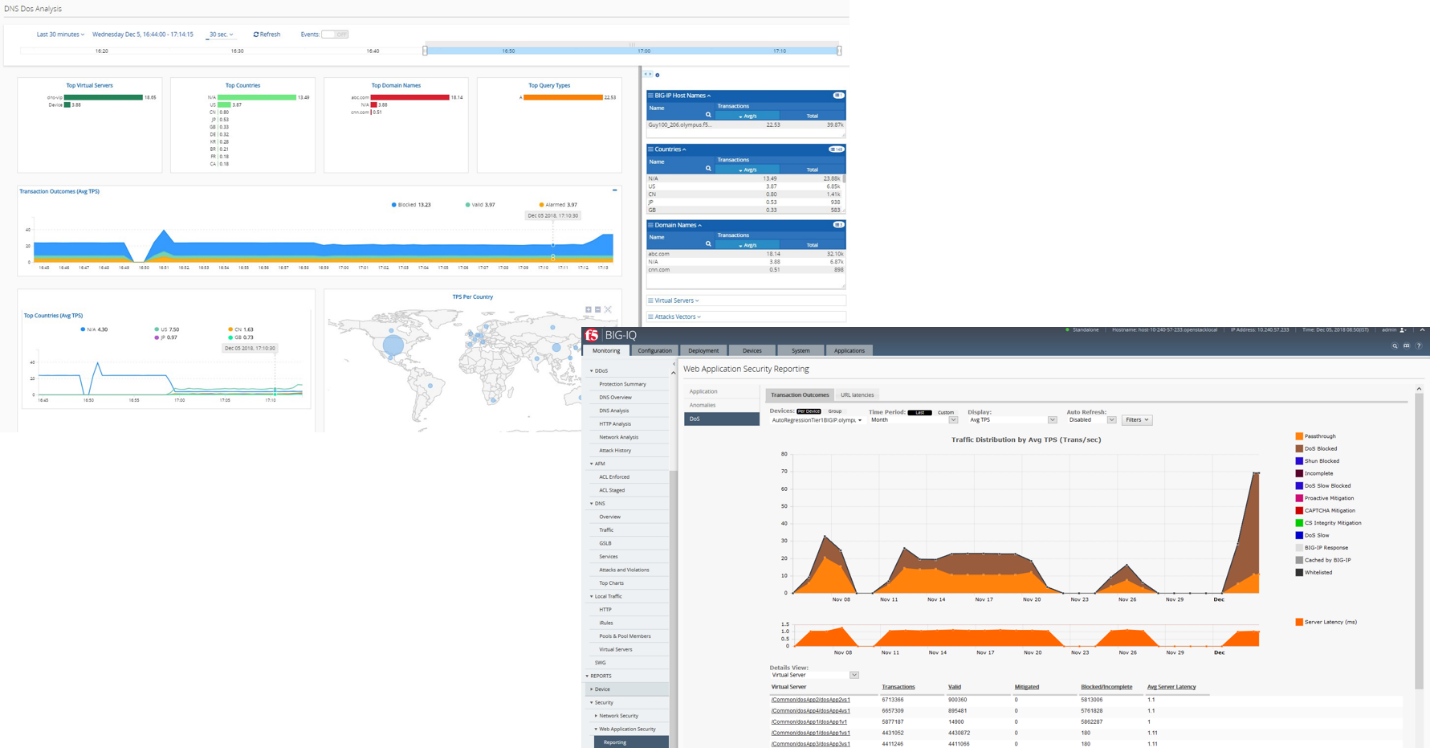Click the F5 logo in BIG-IQ header

pos(592,335)
